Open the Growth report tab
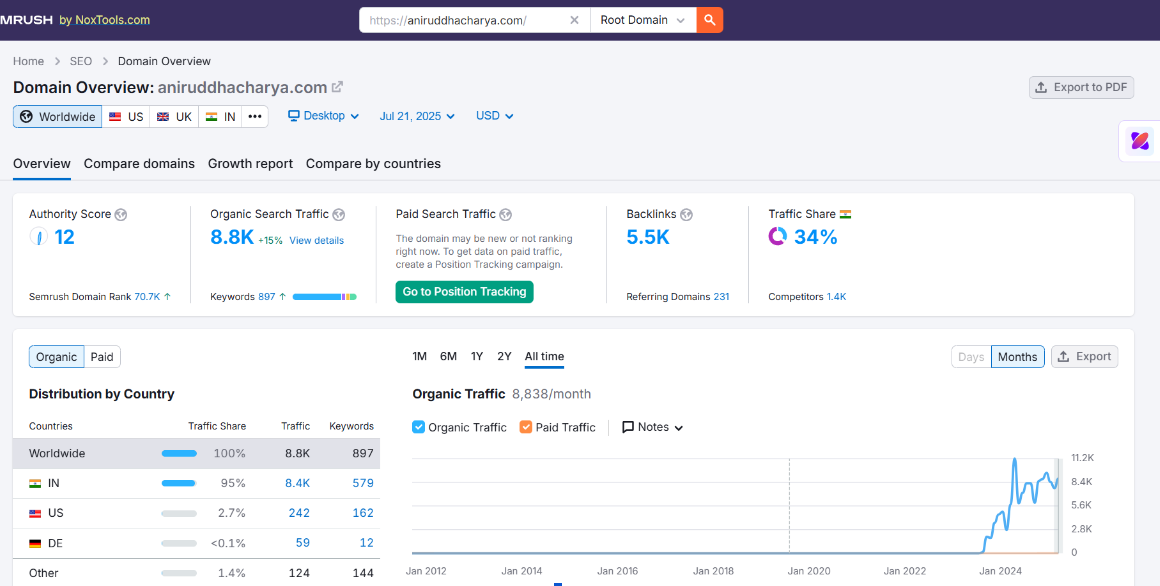This screenshot has width=1160, height=586. (x=250, y=164)
